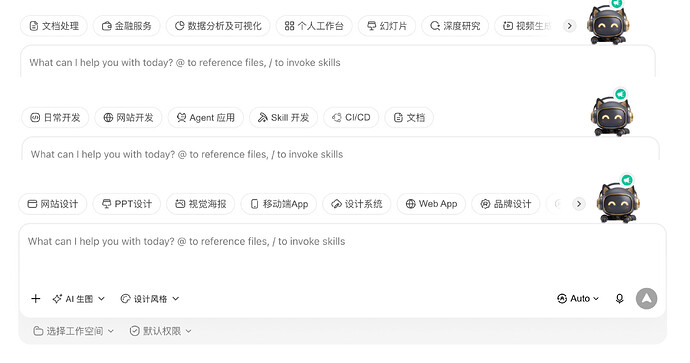Choose the PPT设计 chip
Viewport: 690px width, 363px height.
tap(127, 204)
